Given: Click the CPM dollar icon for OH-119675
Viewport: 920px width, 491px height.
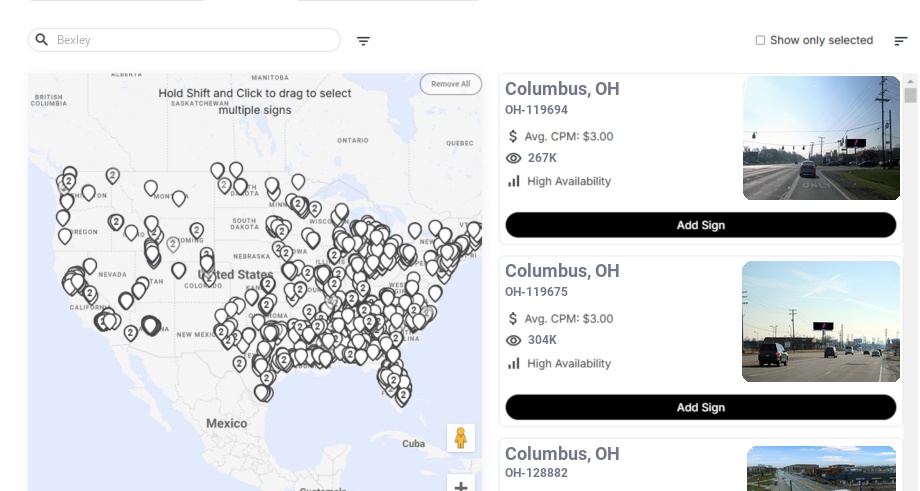Looking at the screenshot, I should [x=514, y=319].
